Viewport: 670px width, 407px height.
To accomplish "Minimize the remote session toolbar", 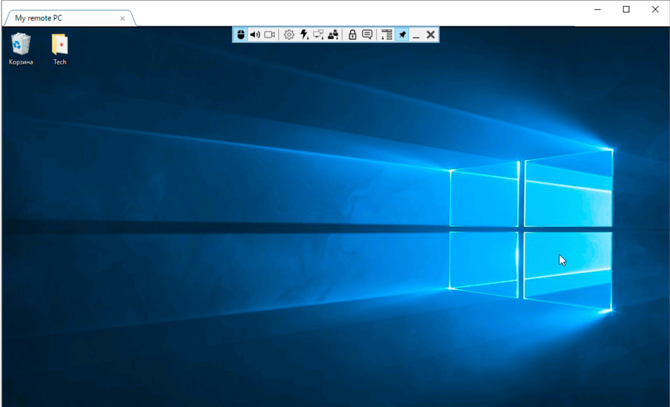I will [416, 35].
